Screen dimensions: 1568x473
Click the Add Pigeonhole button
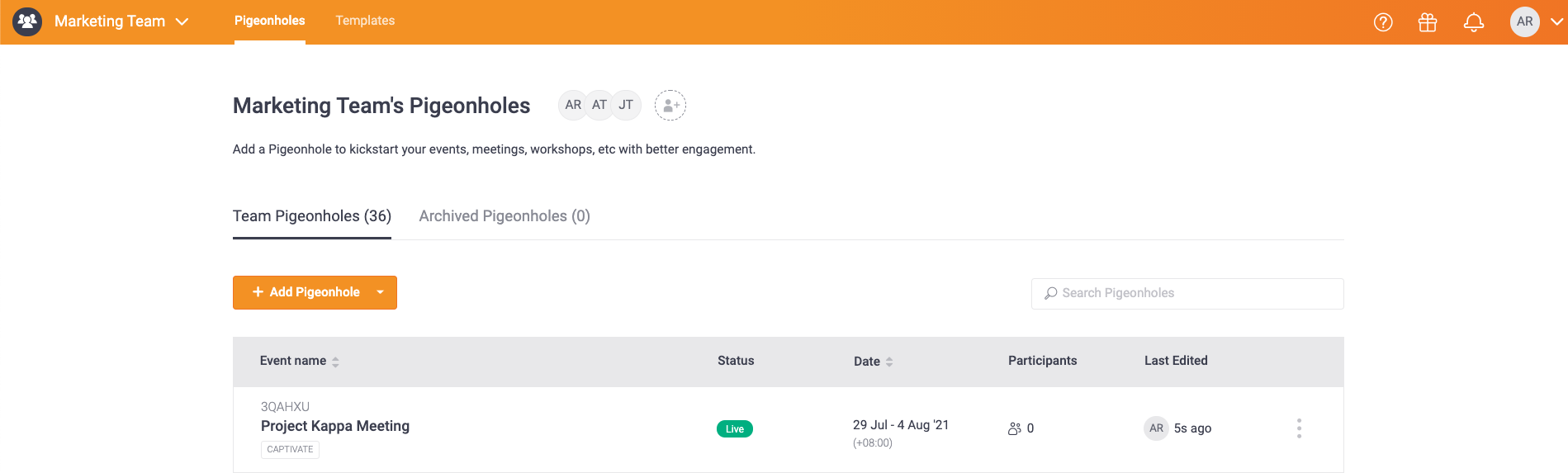pyautogui.click(x=306, y=292)
